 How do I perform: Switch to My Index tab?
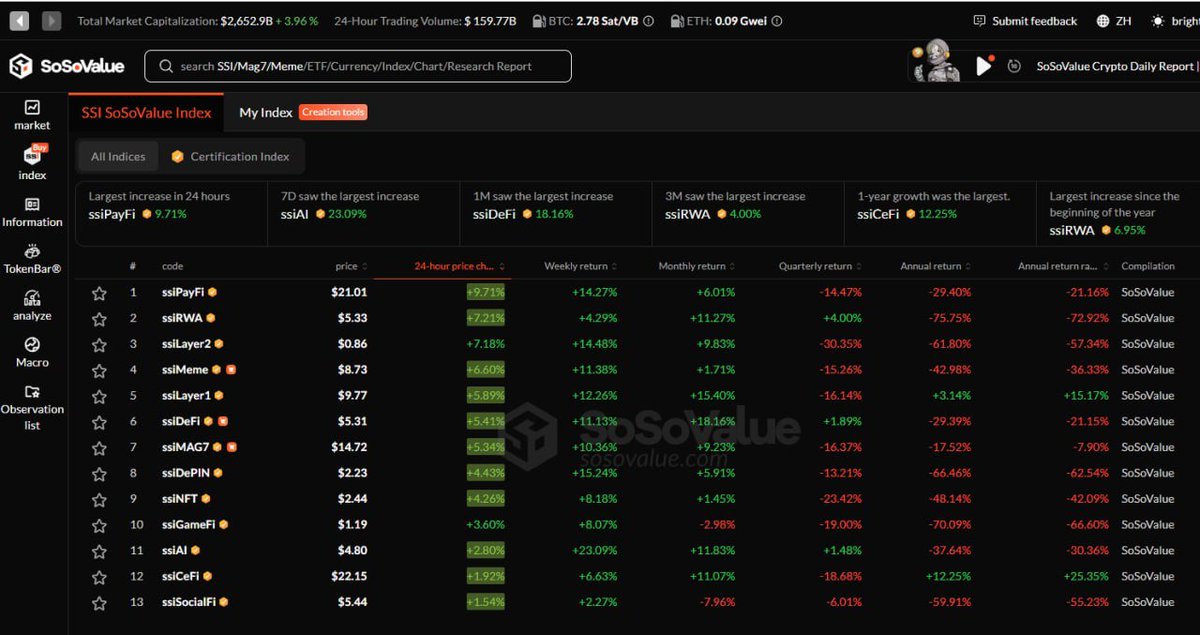coord(266,112)
